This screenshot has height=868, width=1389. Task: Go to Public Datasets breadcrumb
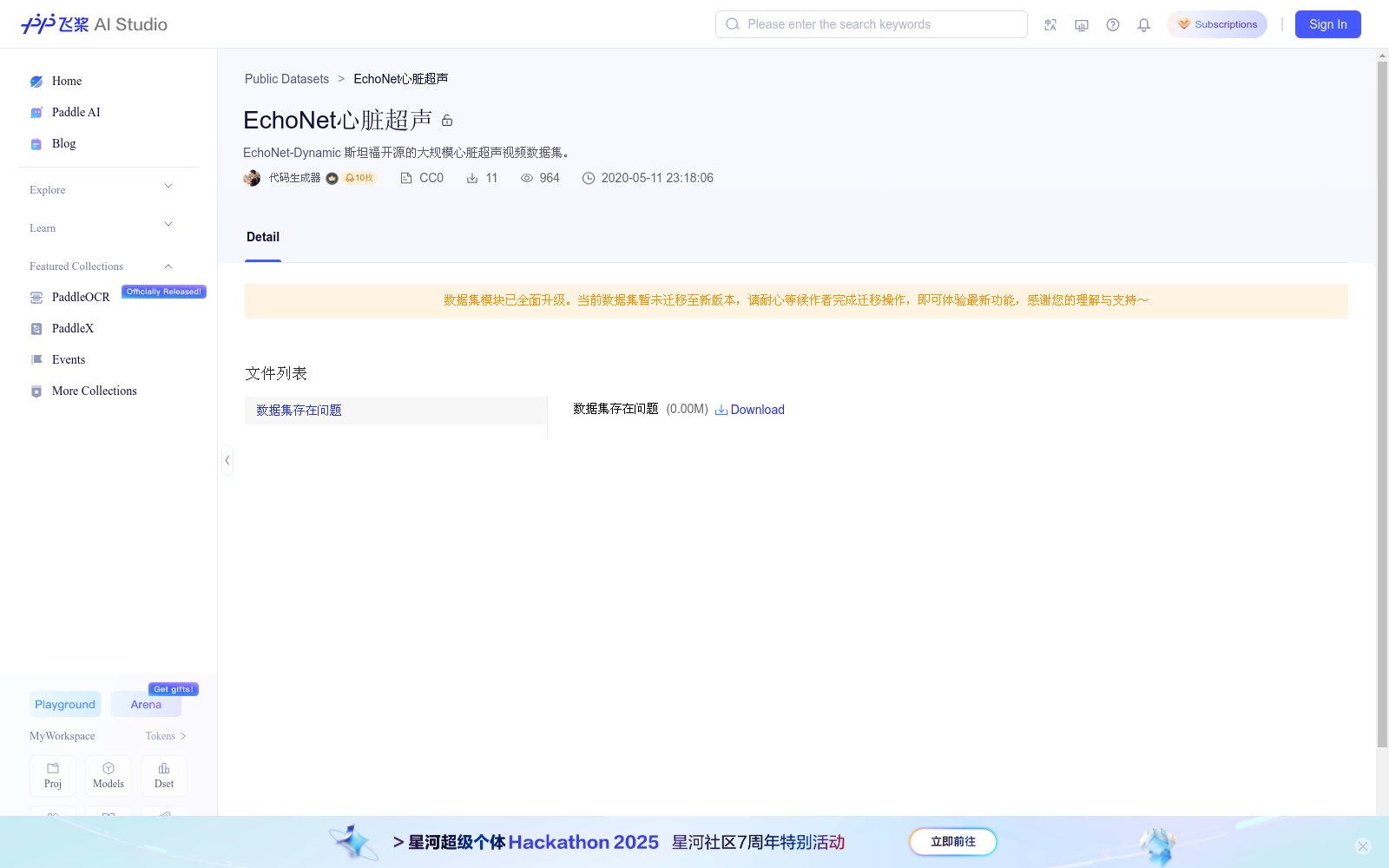(286, 79)
